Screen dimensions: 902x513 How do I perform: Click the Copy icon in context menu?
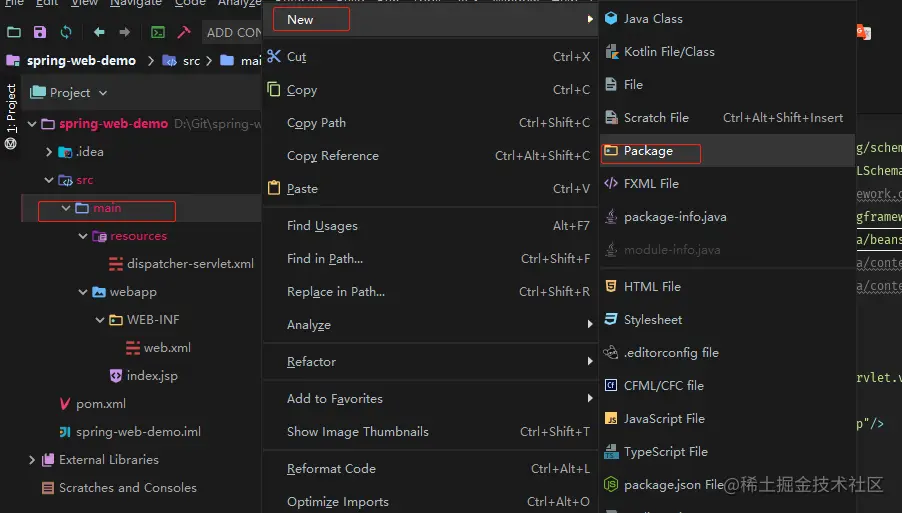(x=274, y=89)
